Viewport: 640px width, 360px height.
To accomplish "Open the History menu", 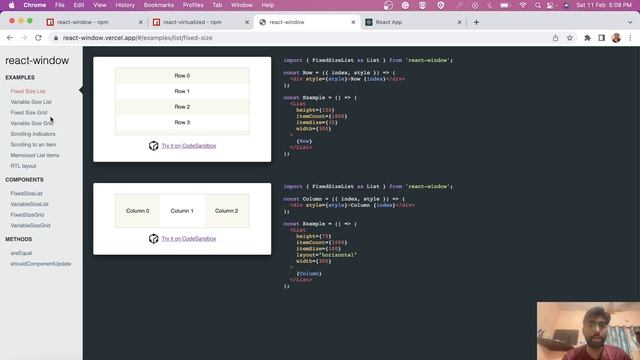I will [125, 5].
